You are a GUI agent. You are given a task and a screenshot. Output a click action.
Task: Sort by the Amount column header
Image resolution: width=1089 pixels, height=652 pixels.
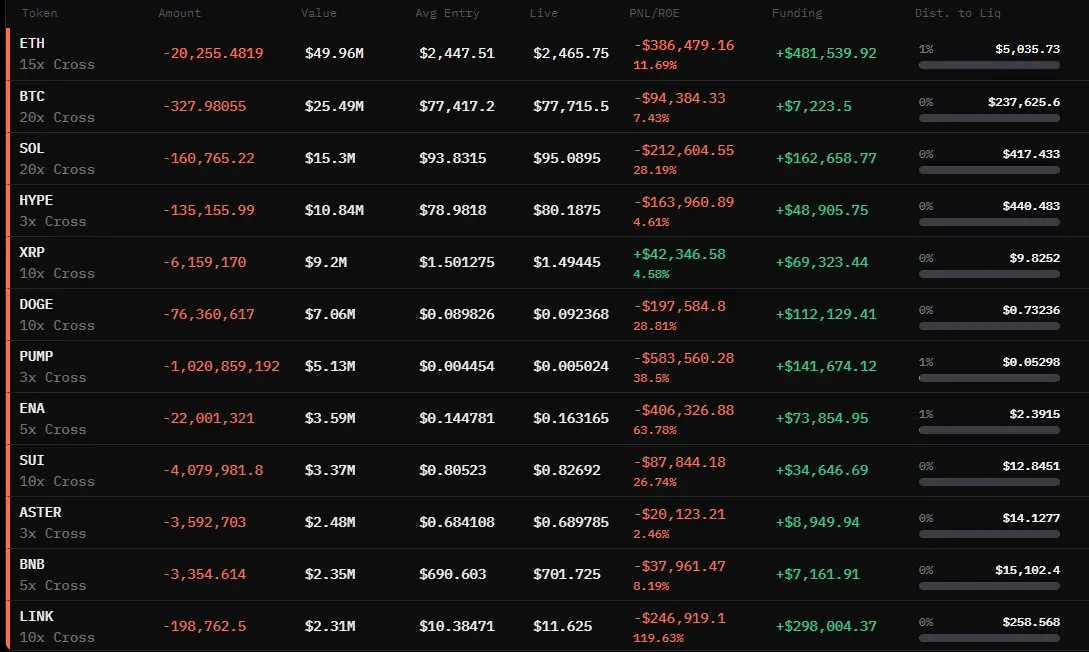point(180,13)
